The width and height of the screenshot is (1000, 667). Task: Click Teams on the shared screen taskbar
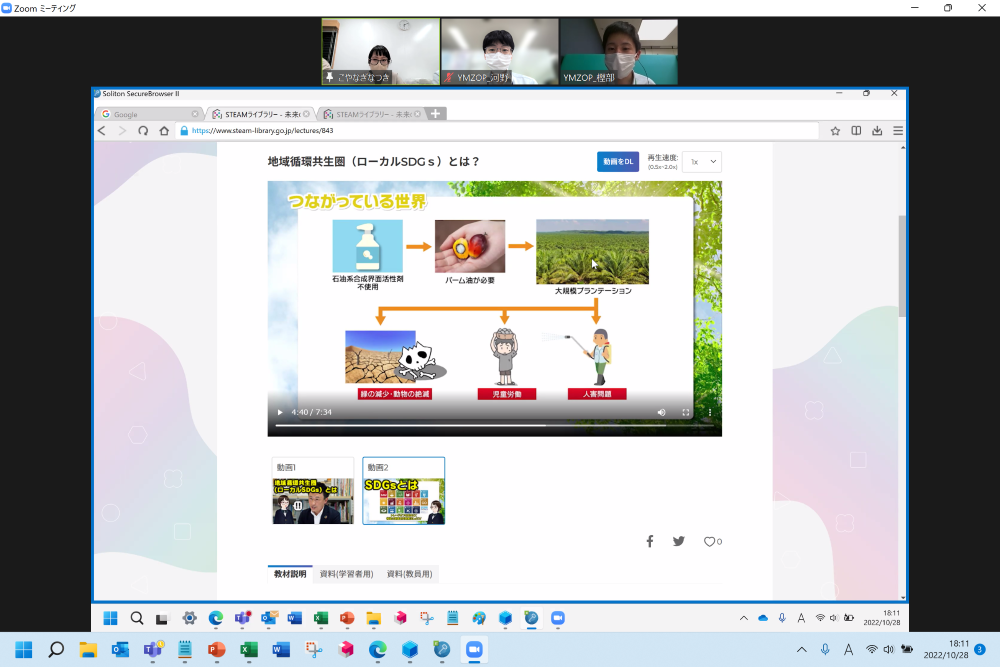coord(242,618)
